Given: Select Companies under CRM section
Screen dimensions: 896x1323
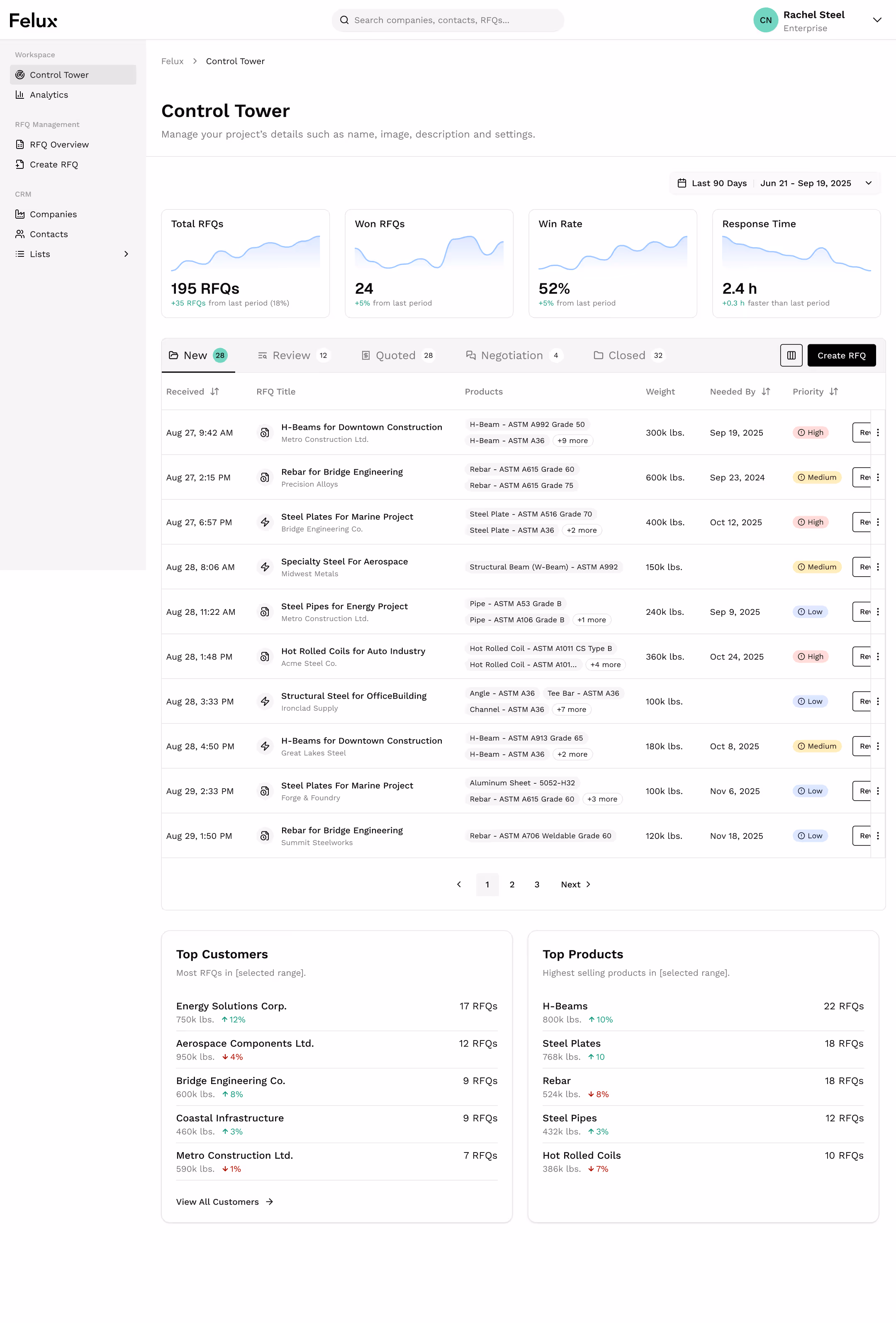Looking at the screenshot, I should click(53, 214).
